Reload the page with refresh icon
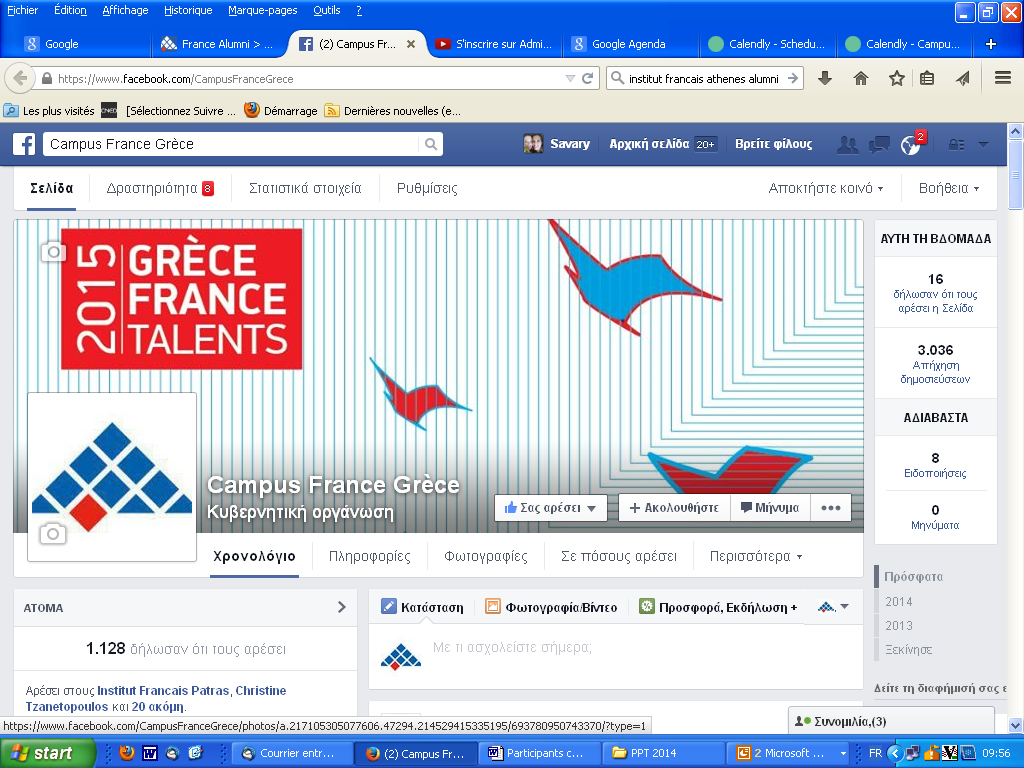The image size is (1024, 768). point(588,78)
